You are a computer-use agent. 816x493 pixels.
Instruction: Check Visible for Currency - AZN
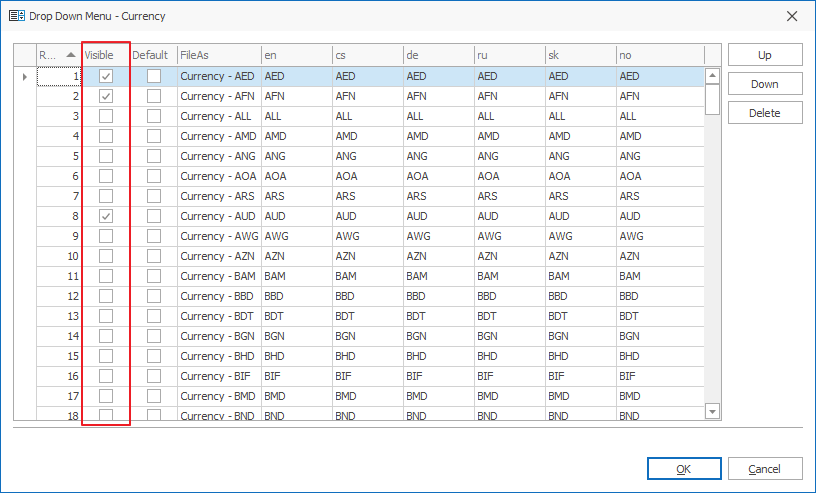tap(106, 256)
